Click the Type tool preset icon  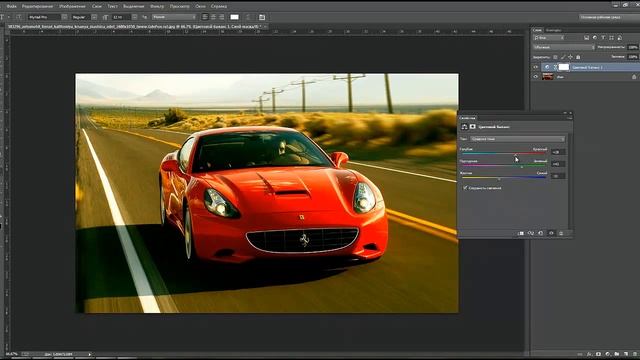pyautogui.click(x=3, y=17)
